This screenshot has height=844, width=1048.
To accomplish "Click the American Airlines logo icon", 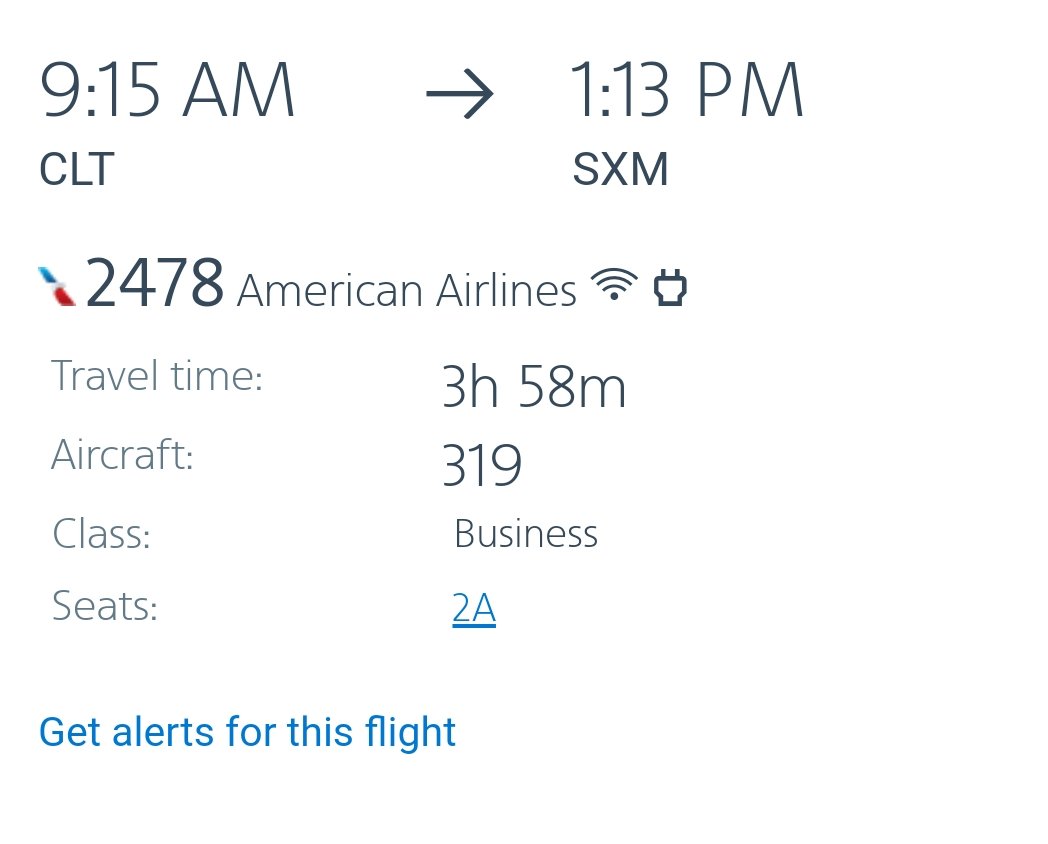I will (57, 285).
